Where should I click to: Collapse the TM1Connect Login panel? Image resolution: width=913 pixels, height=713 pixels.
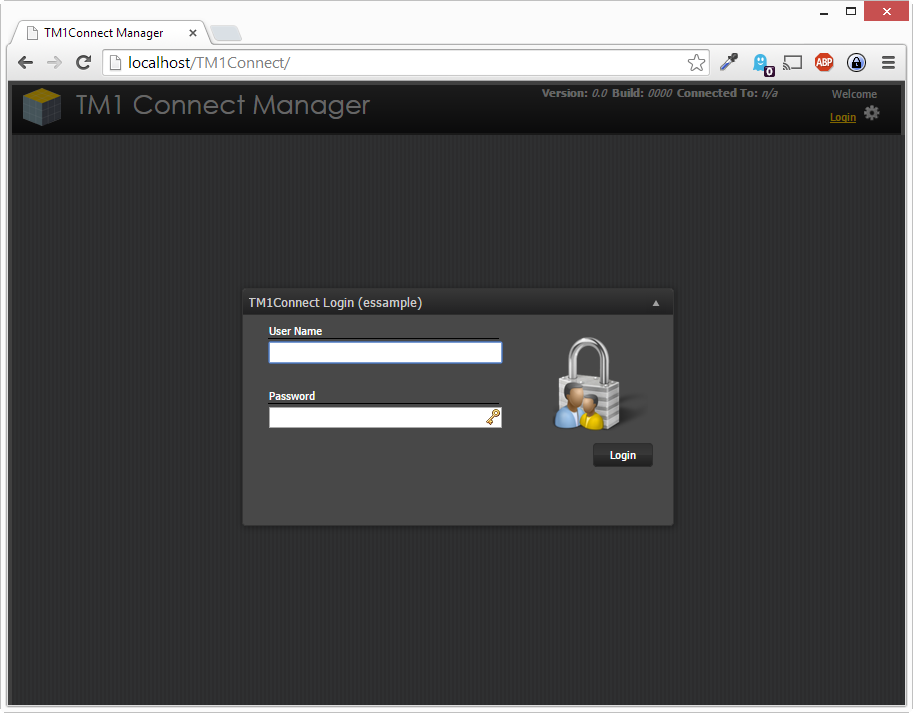(656, 303)
